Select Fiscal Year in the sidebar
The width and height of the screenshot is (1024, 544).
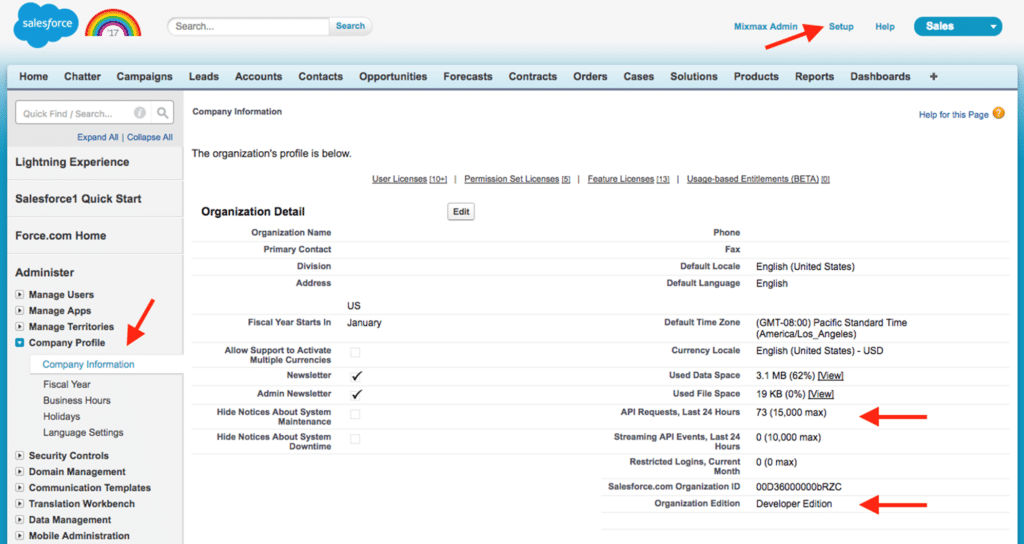(67, 384)
